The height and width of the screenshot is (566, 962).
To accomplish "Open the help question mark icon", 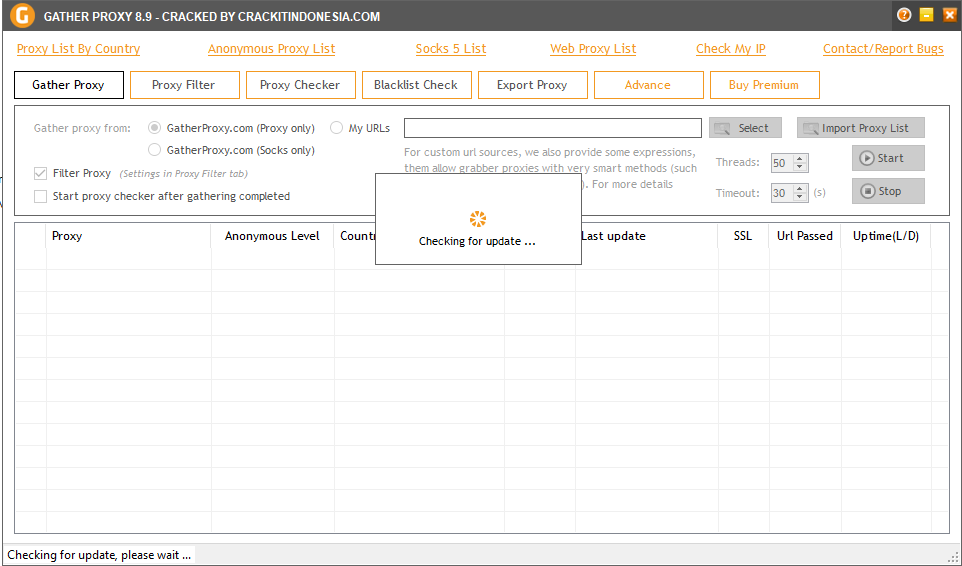I will coord(904,15).
